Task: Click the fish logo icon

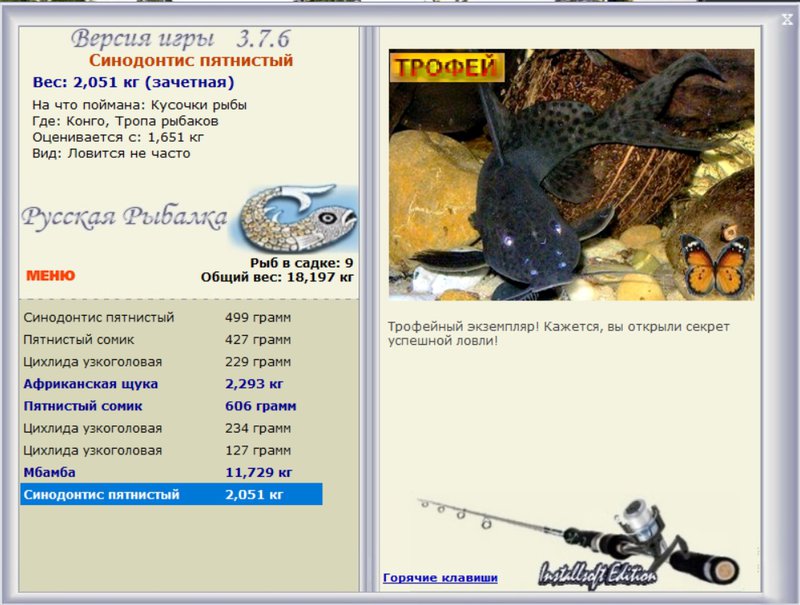Action: click(x=298, y=217)
